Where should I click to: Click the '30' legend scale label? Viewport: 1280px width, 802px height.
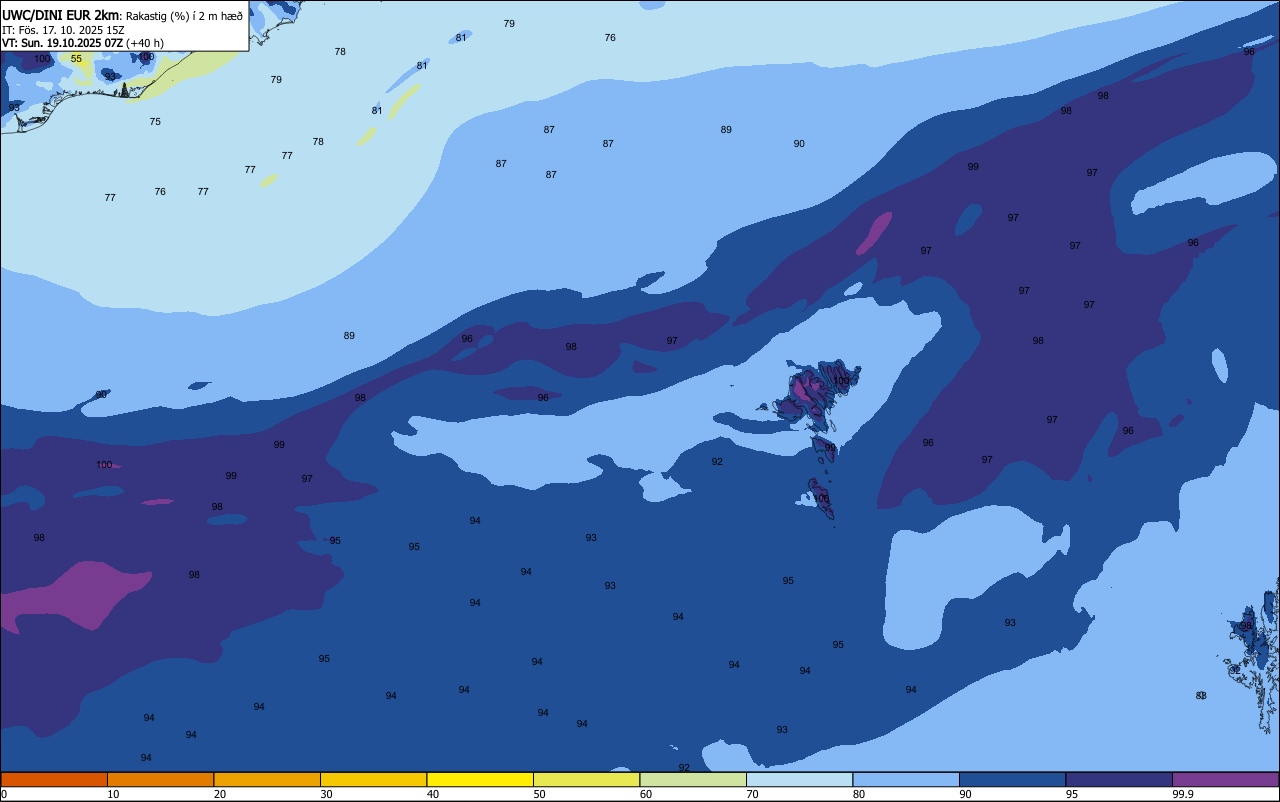326,794
